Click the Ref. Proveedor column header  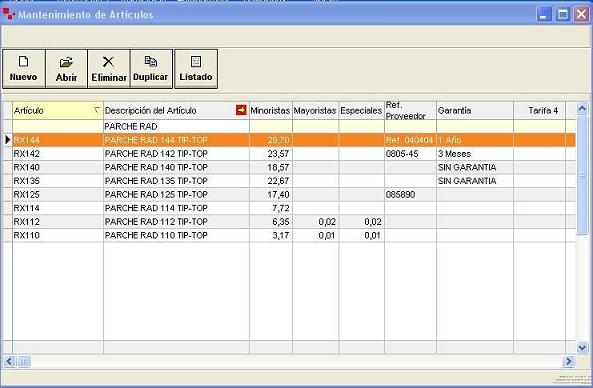pos(410,110)
